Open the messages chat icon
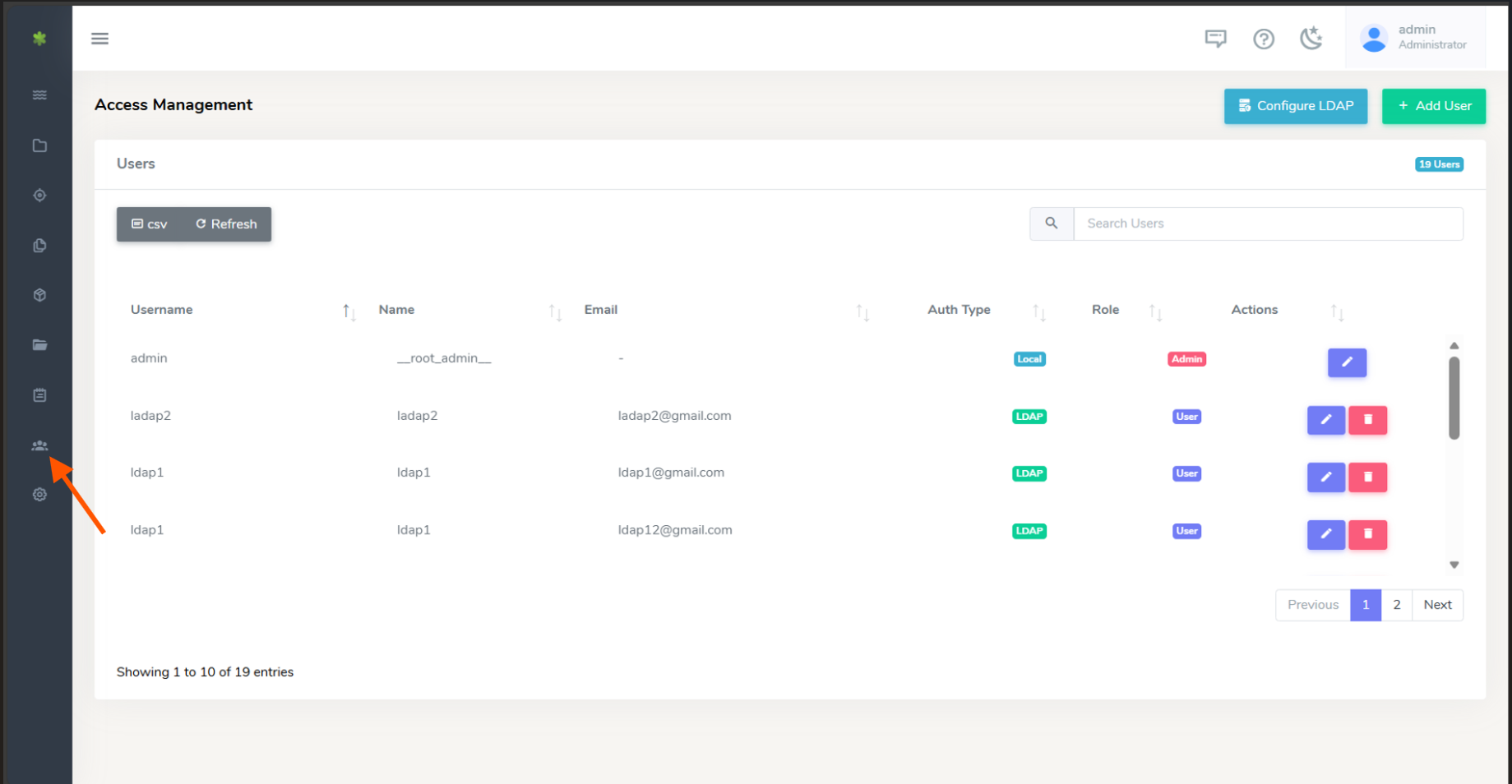The width and height of the screenshot is (1512, 784). click(1215, 39)
